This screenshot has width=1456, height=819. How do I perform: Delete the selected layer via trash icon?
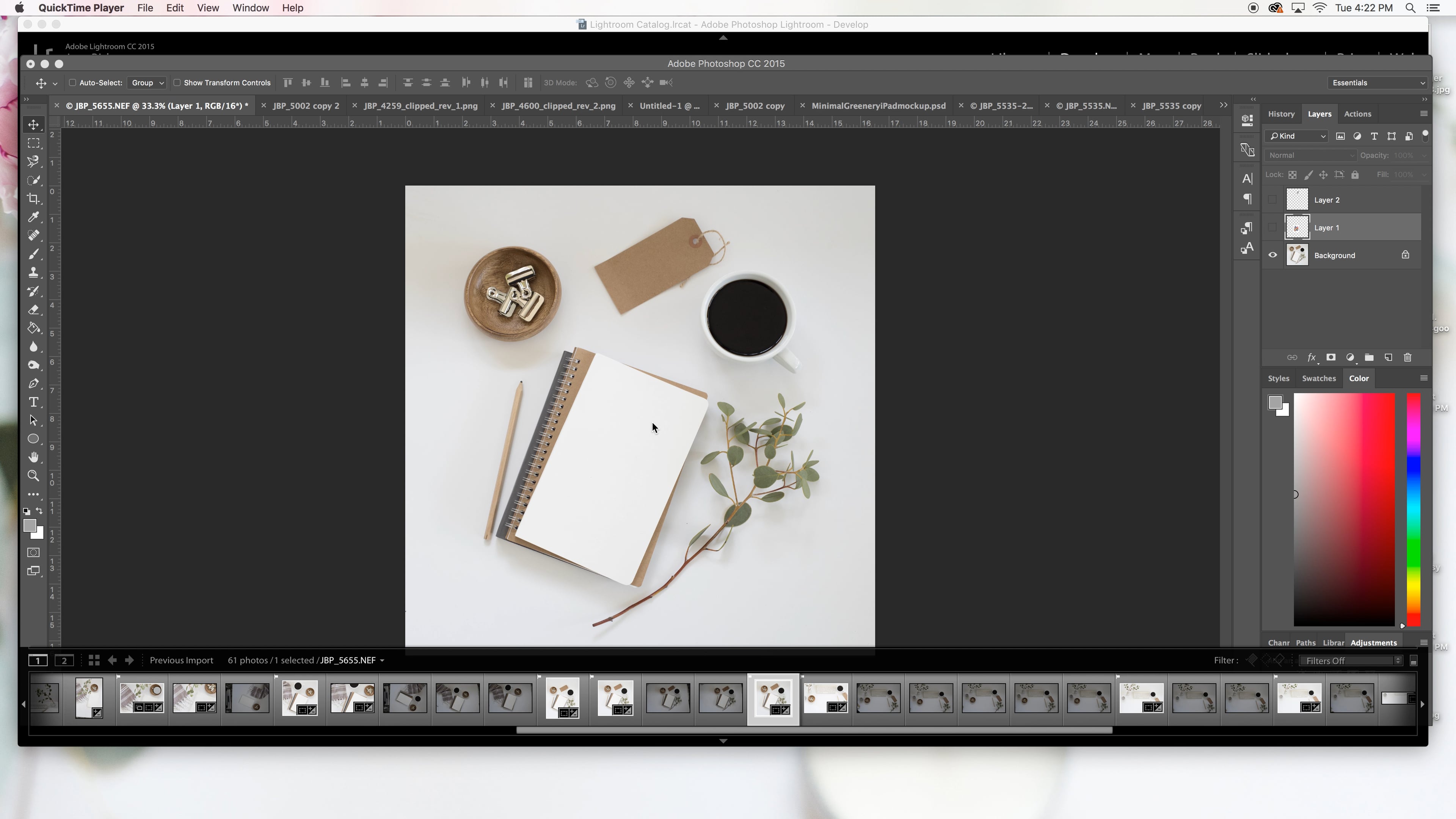1407,357
